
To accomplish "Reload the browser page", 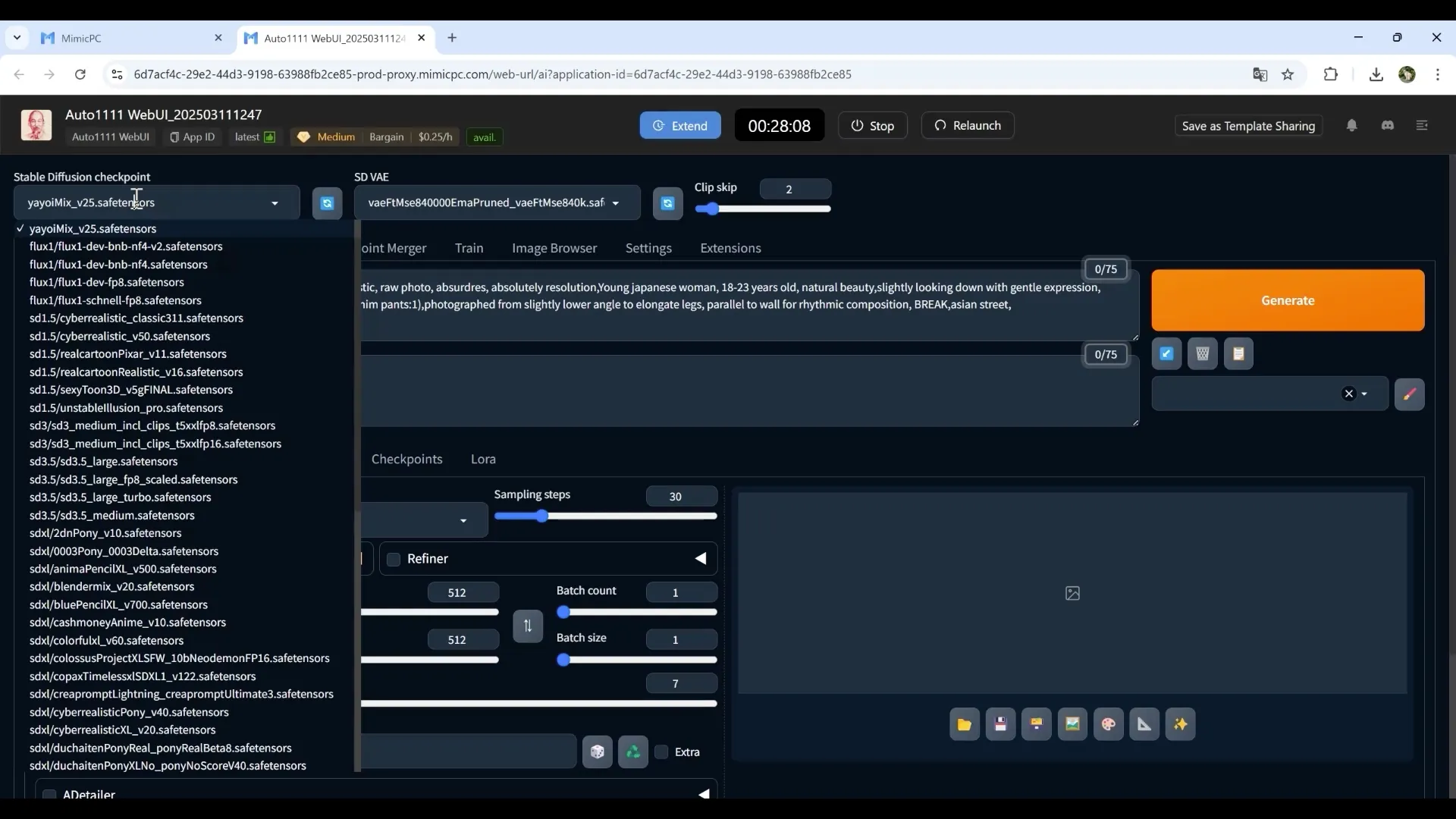I will click(x=80, y=74).
